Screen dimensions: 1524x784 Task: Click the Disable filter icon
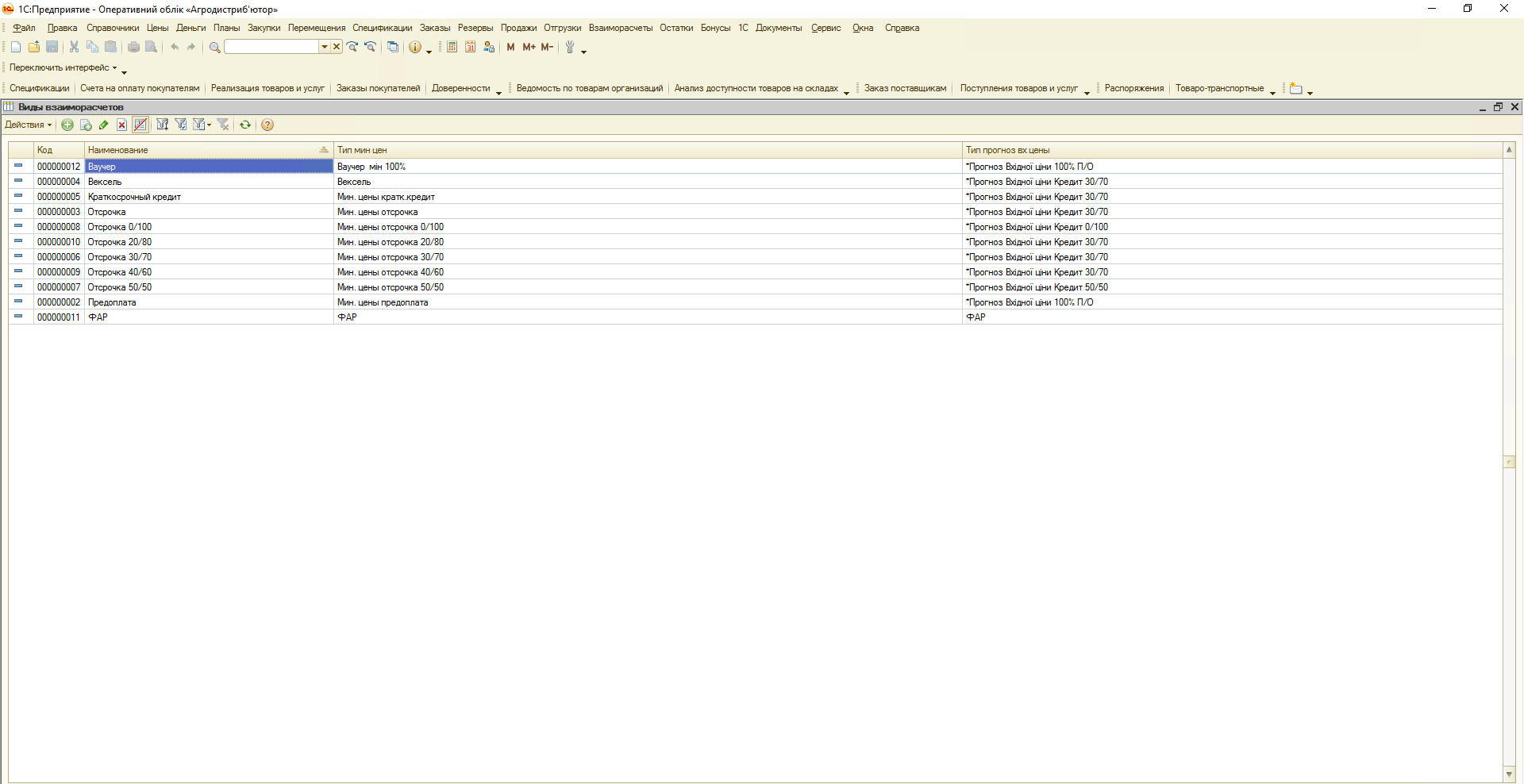click(x=223, y=125)
